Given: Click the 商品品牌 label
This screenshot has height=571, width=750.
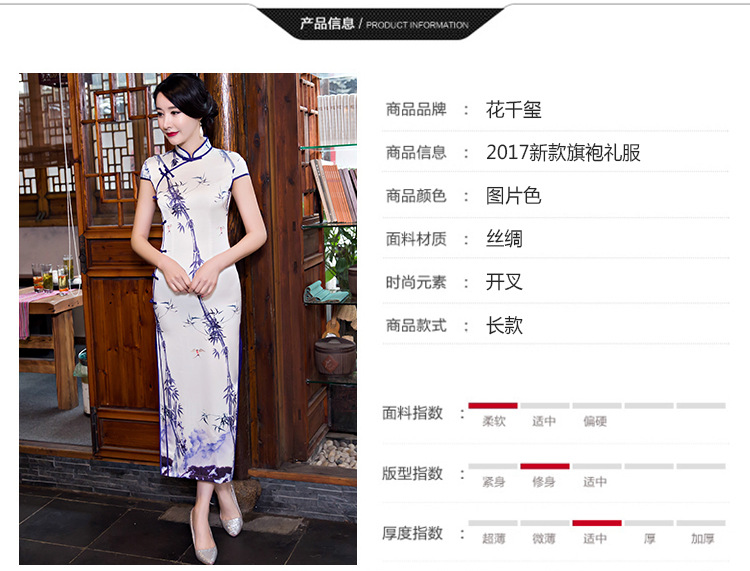Looking at the screenshot, I should click(x=416, y=110).
